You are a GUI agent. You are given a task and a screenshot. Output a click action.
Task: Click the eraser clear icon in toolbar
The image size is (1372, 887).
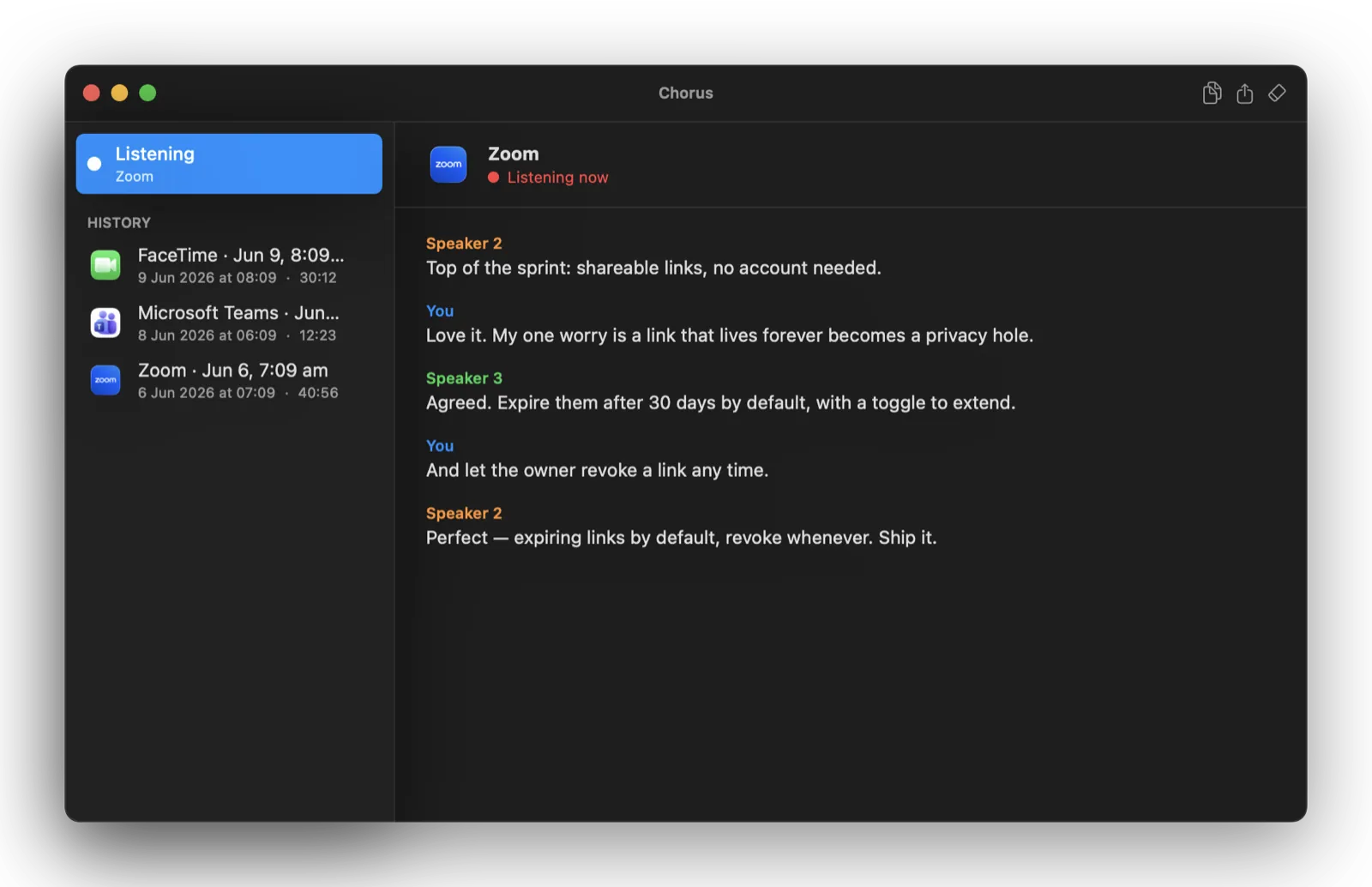[x=1277, y=93]
